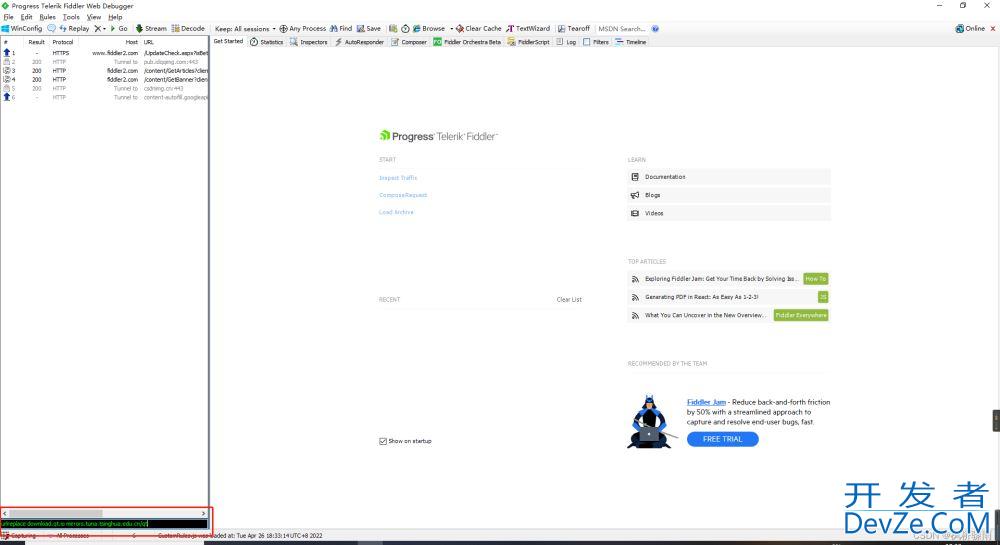Viewport: 1000px width, 545px height.
Task: Open the Keep: All sessions dropdown
Action: (x=246, y=29)
